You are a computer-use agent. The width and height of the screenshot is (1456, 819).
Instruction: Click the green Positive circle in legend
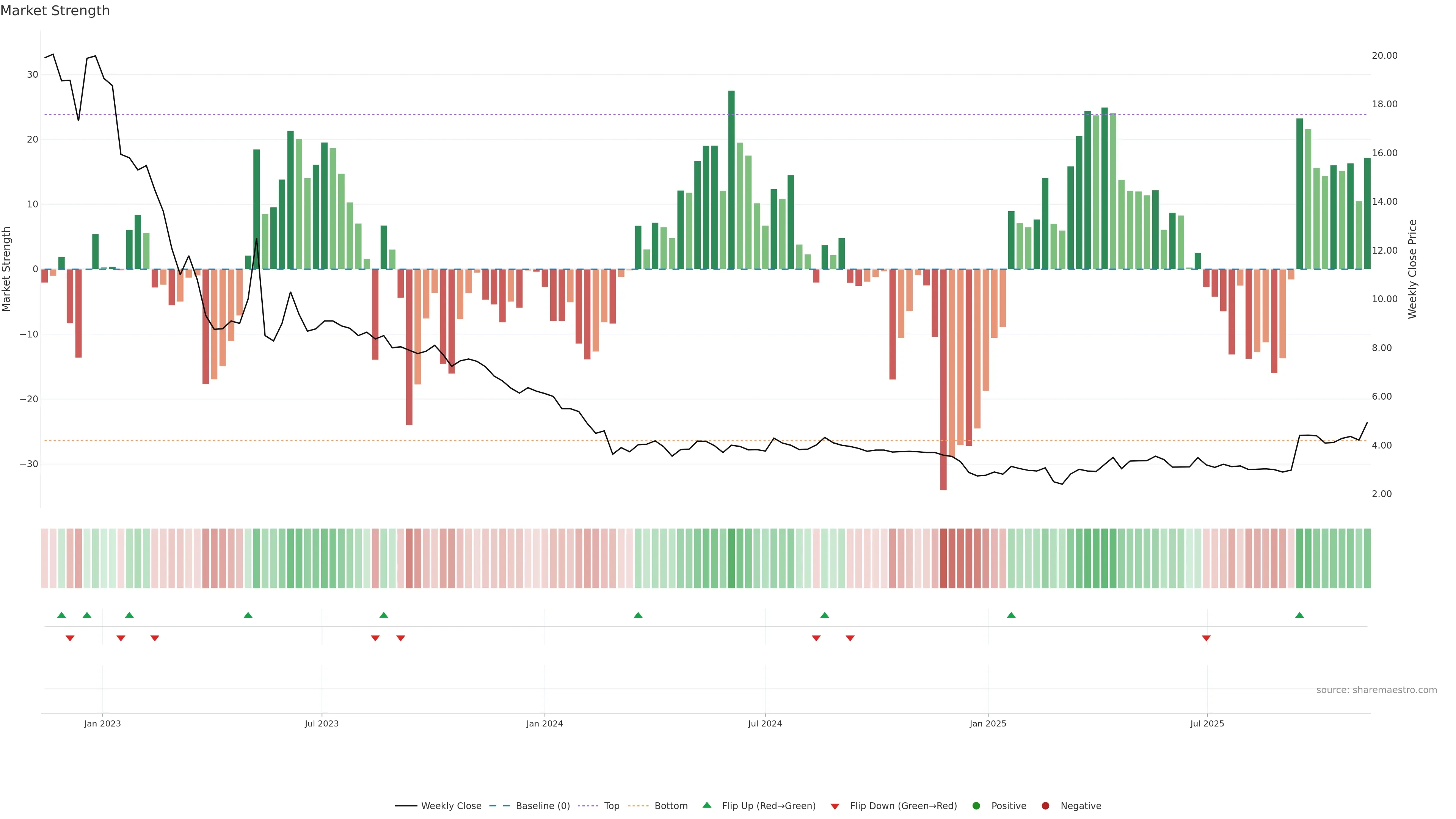976,806
